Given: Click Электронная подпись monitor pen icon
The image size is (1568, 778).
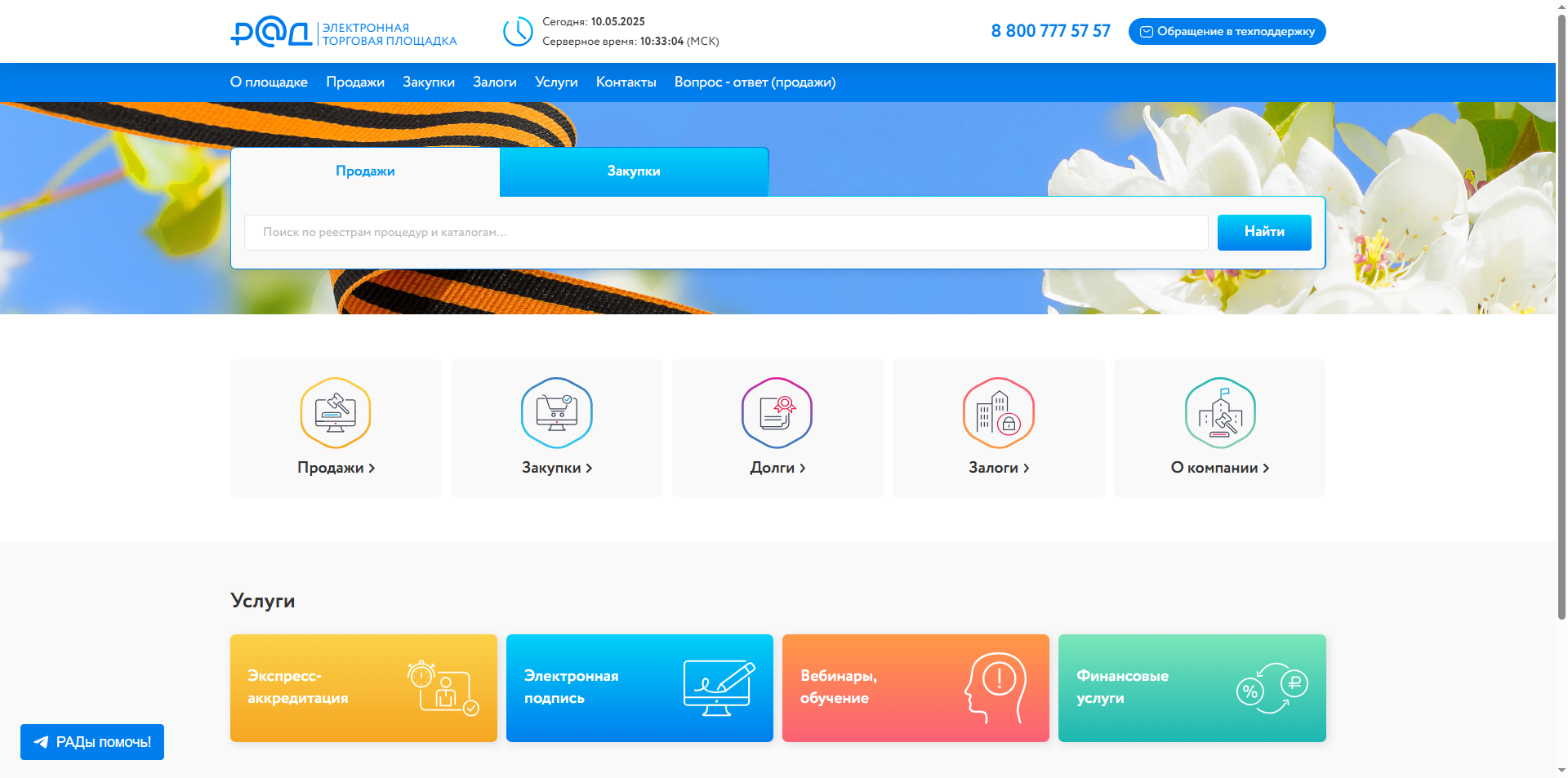Looking at the screenshot, I should point(719,688).
